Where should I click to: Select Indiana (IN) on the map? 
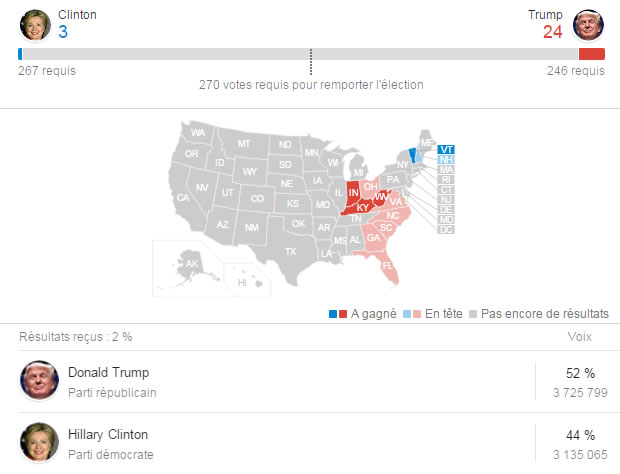[352, 193]
